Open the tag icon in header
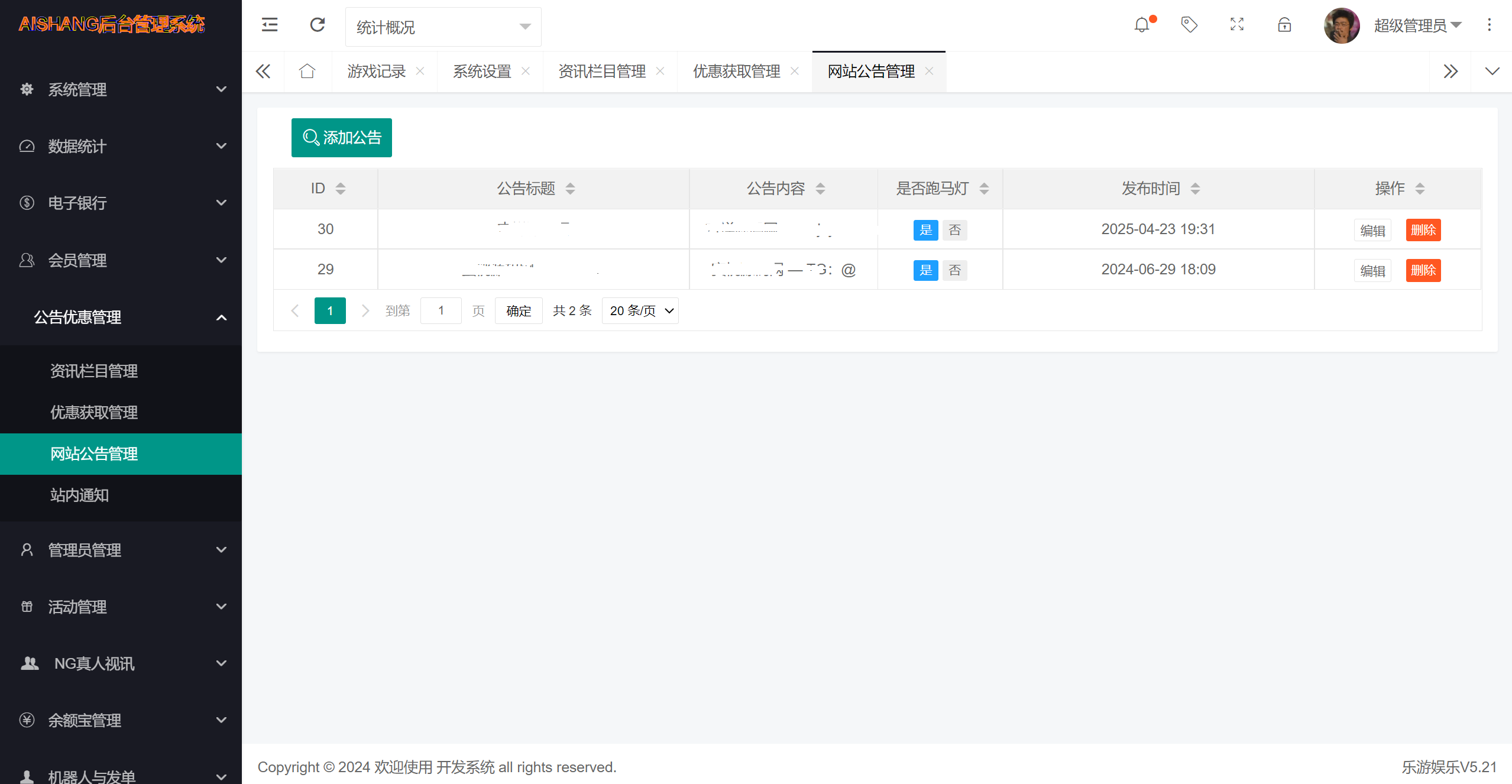The height and width of the screenshot is (784, 1512). click(x=1189, y=25)
